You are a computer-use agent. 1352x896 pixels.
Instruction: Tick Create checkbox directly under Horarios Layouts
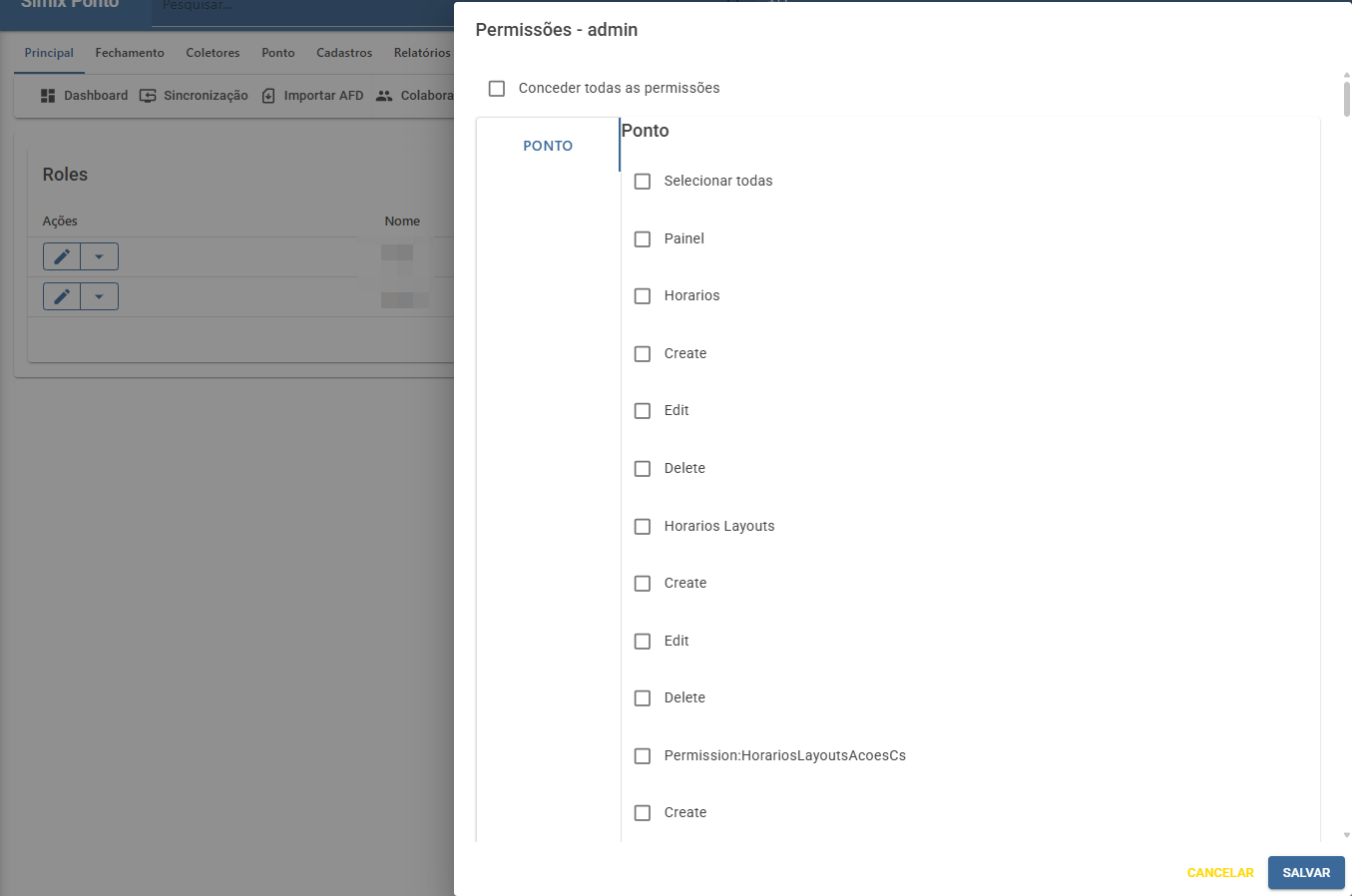click(x=643, y=584)
